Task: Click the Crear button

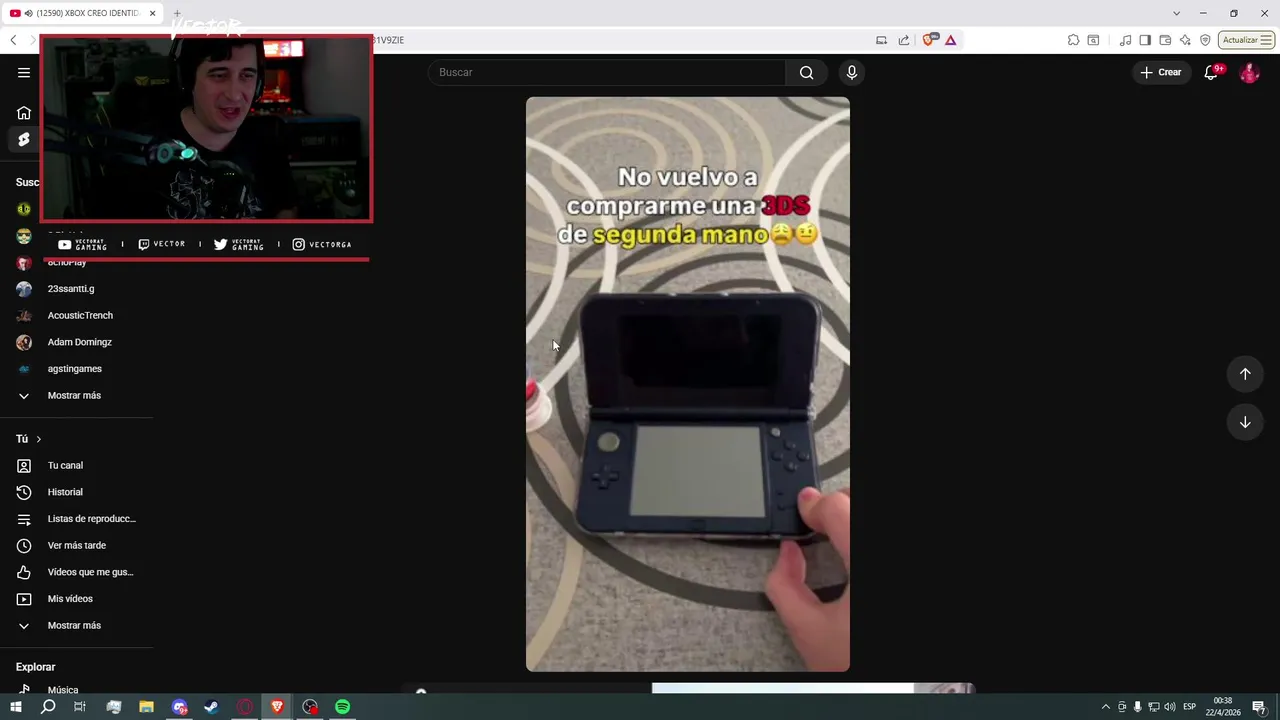Action: 1161,72
